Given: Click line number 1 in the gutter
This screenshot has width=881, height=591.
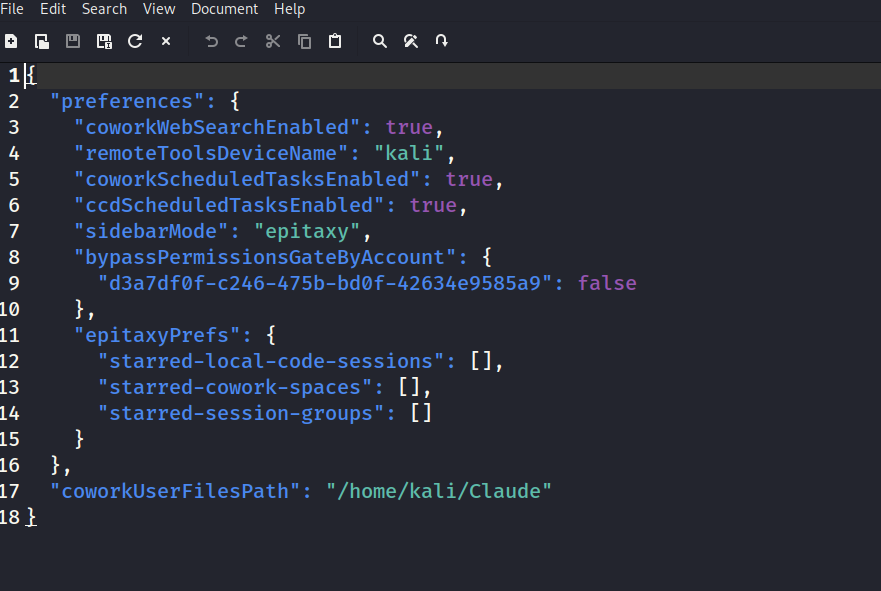Looking at the screenshot, I should pyautogui.click(x=14, y=75).
